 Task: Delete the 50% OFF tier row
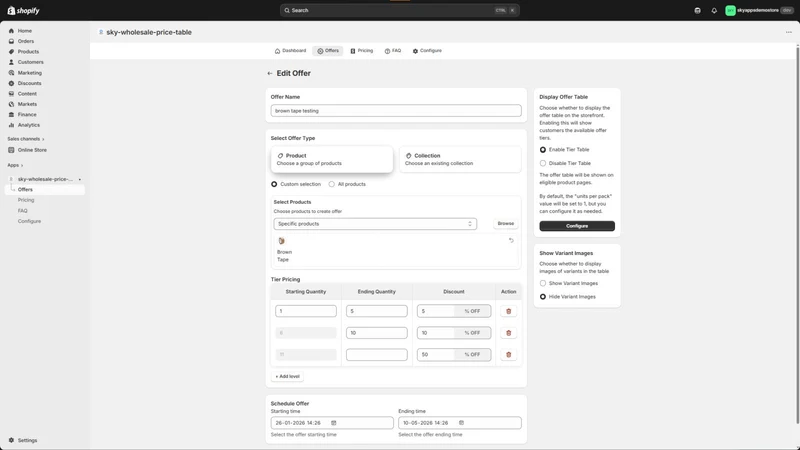509,355
